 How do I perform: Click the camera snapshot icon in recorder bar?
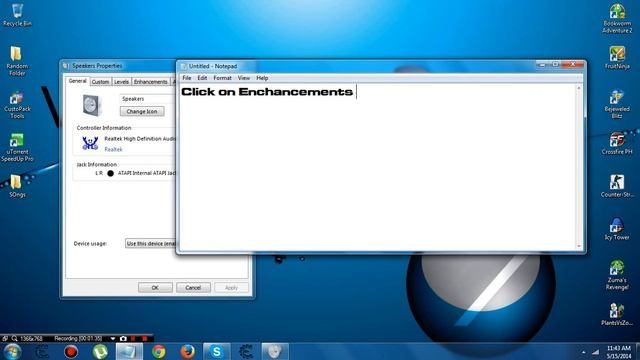[x=123, y=338]
